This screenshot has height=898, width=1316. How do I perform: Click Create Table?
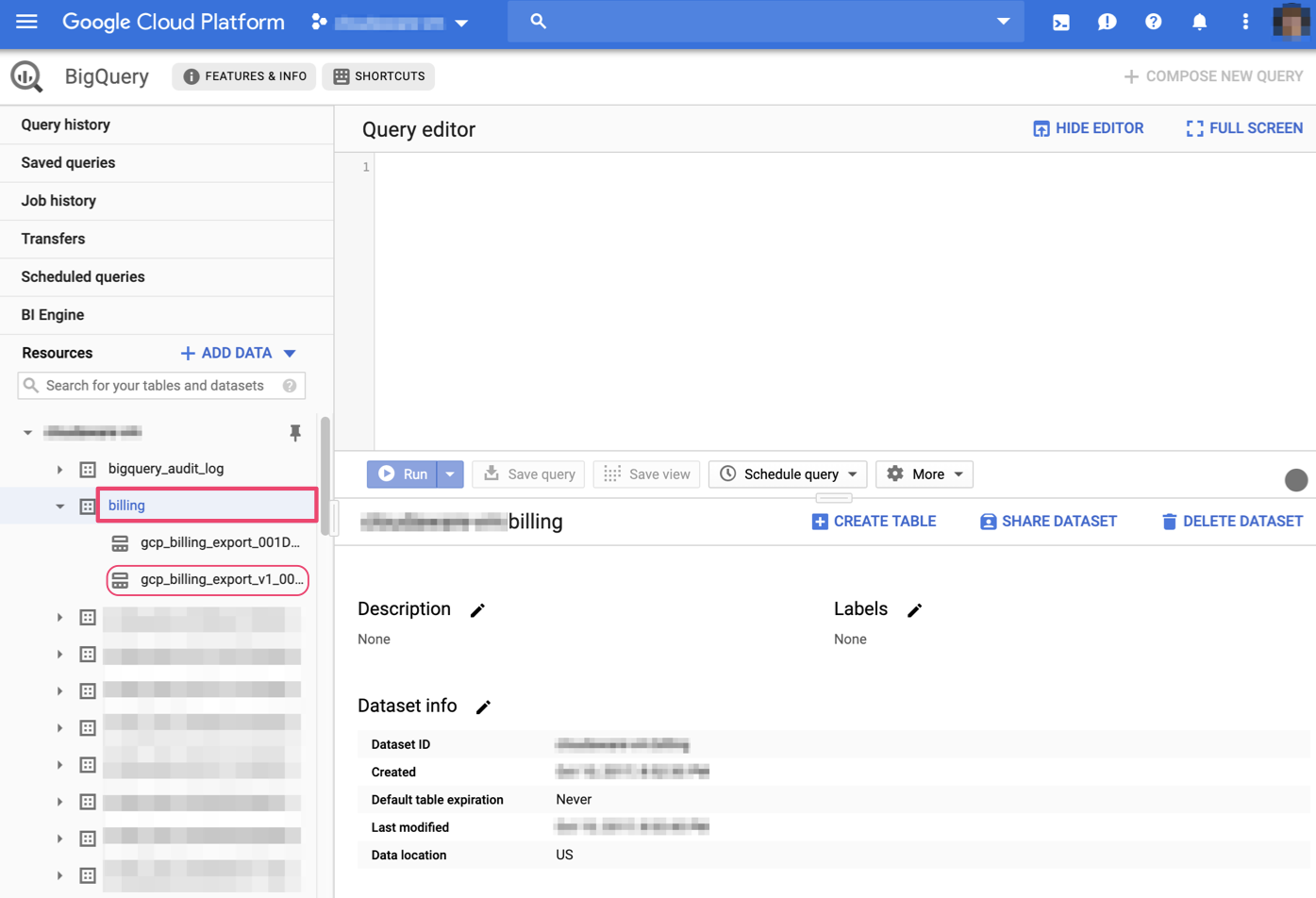(x=875, y=522)
